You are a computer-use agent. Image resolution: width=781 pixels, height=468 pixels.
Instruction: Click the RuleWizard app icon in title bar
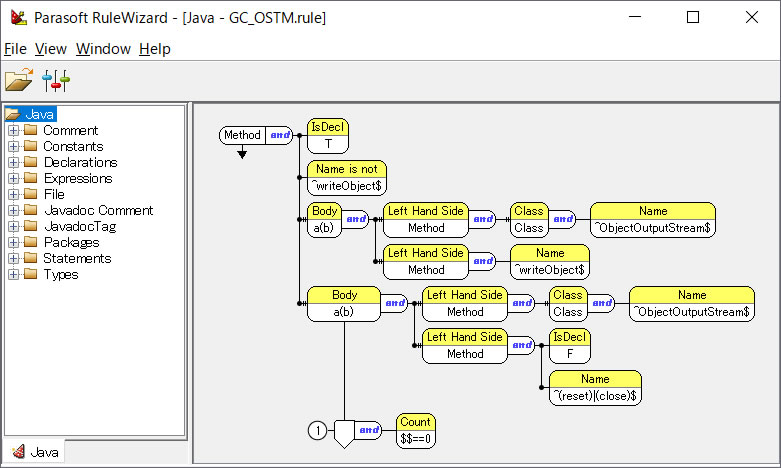coord(19,18)
